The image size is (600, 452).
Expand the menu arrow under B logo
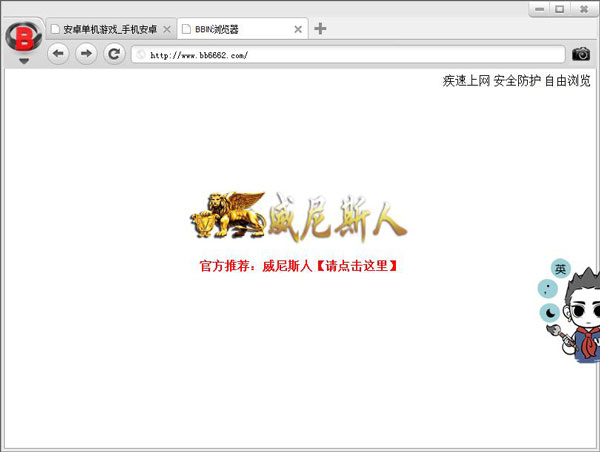coord(24,61)
